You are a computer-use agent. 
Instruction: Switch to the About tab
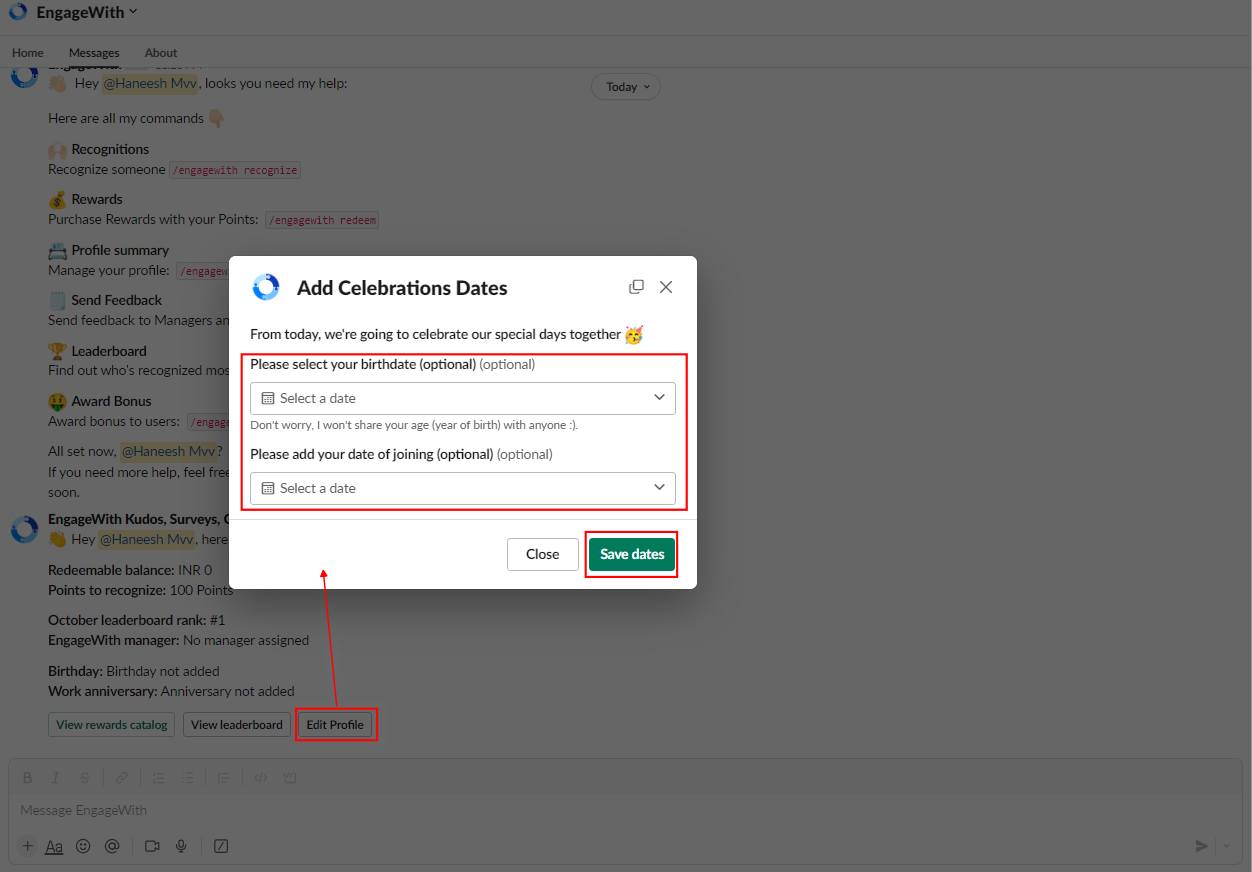point(161,53)
